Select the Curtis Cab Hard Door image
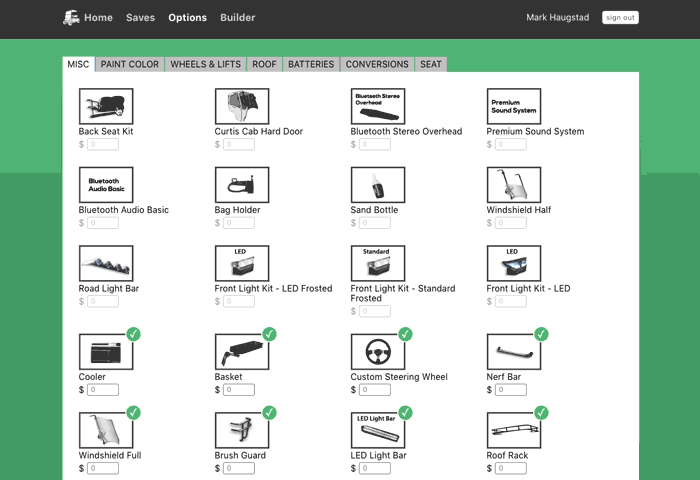This screenshot has height=480, width=700. [x=242, y=106]
